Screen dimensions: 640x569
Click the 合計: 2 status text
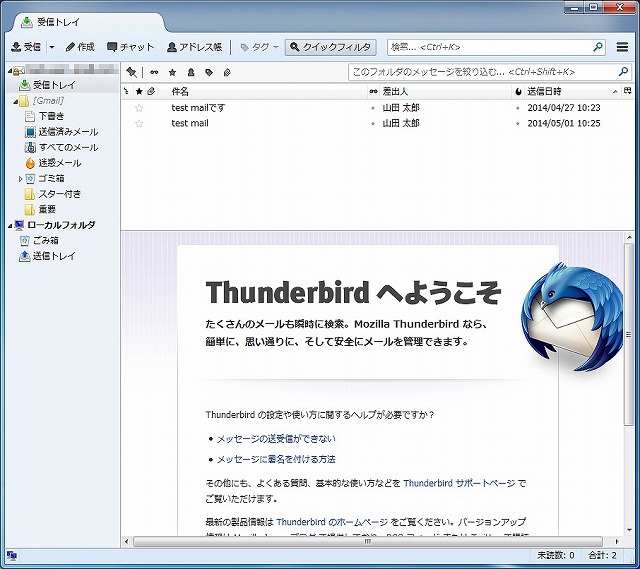coord(602,556)
